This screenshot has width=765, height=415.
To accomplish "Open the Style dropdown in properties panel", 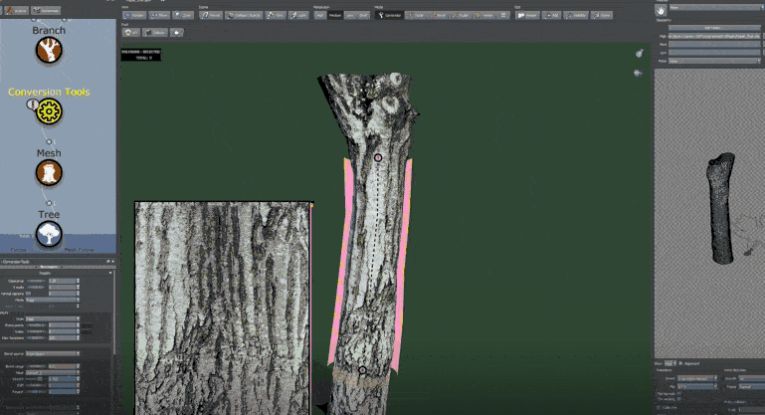I will point(52,319).
